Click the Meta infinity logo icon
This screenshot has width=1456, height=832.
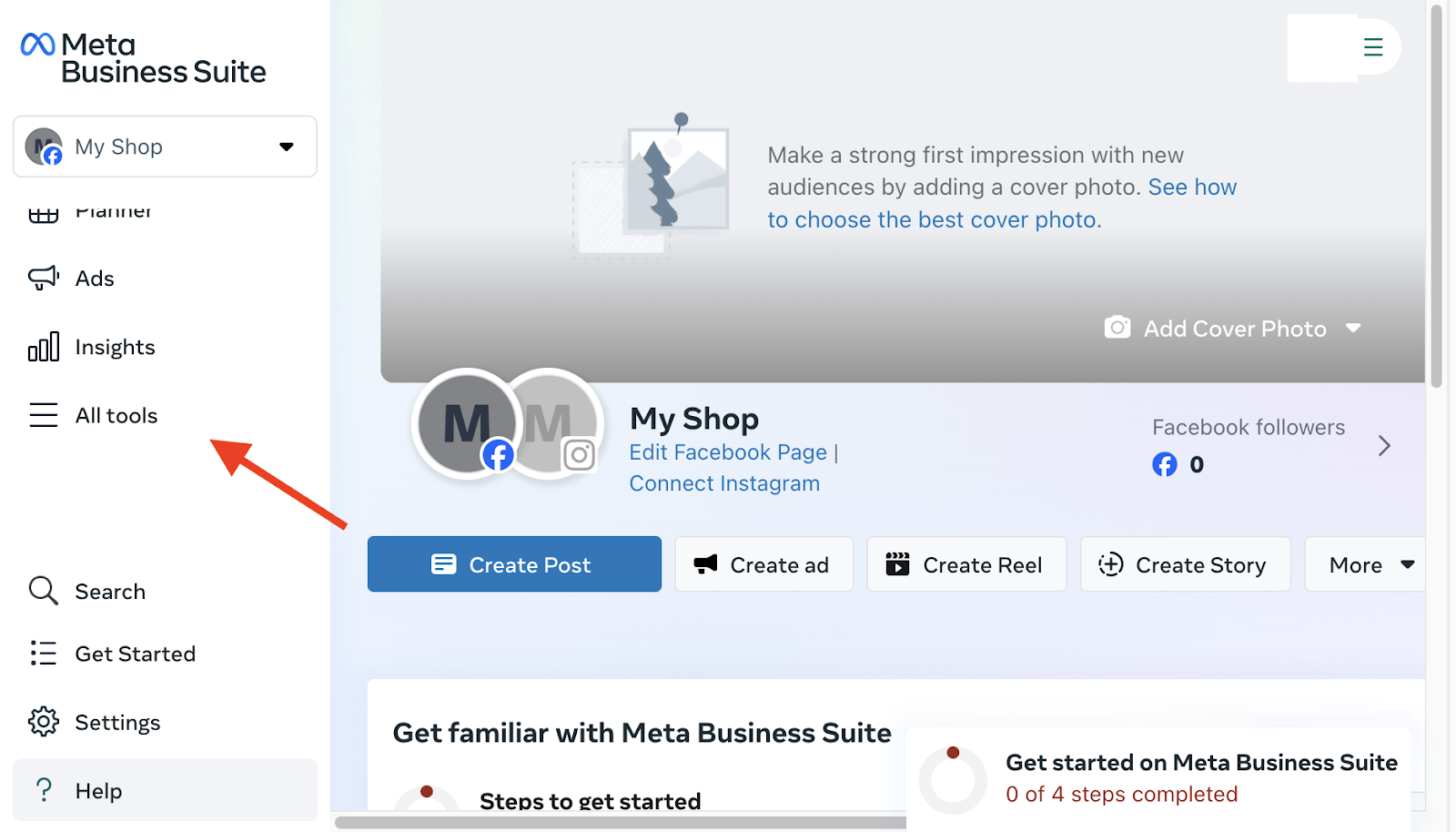(38, 44)
